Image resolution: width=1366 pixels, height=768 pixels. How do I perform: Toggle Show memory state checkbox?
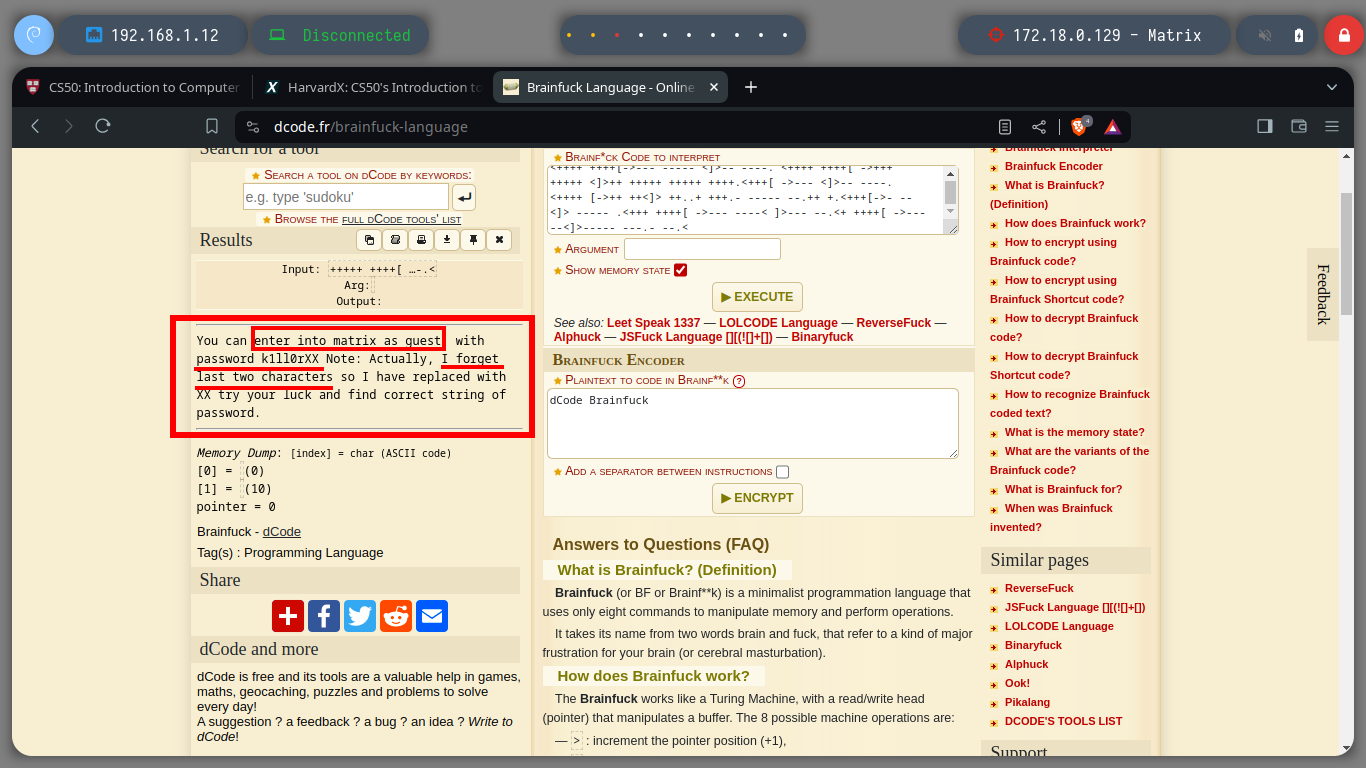point(681,270)
